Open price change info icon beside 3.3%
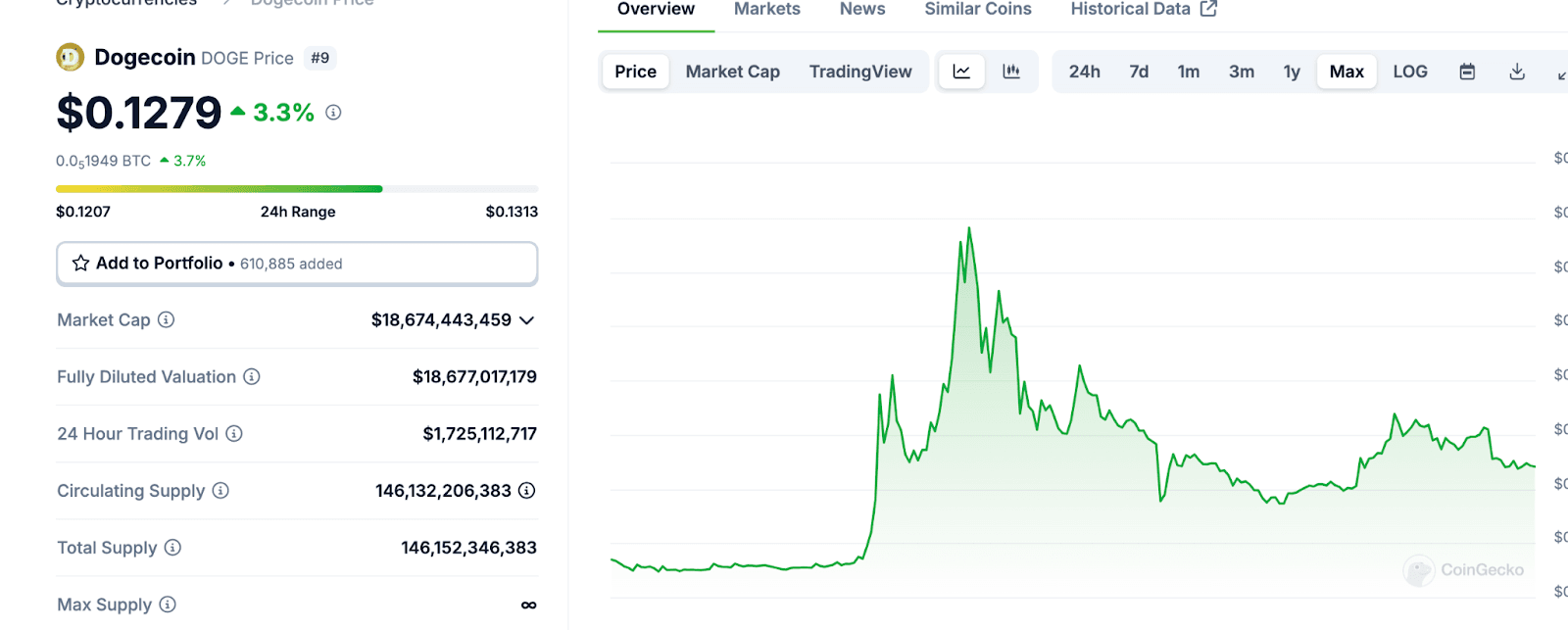This screenshot has height=630, width=1568. [x=333, y=113]
